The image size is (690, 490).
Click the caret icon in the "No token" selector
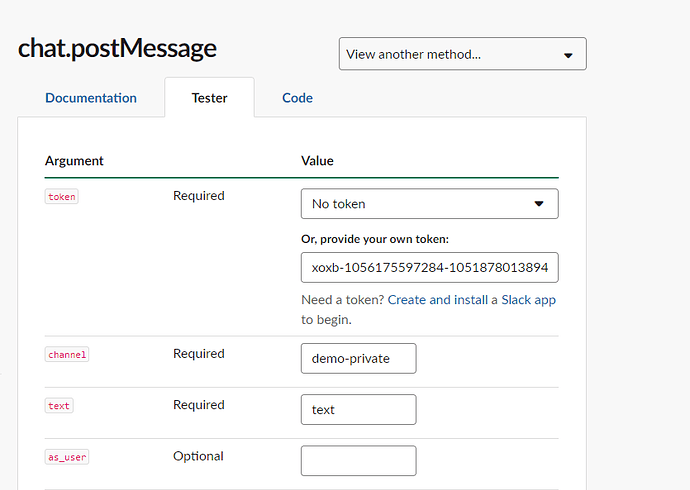pyautogui.click(x=539, y=204)
